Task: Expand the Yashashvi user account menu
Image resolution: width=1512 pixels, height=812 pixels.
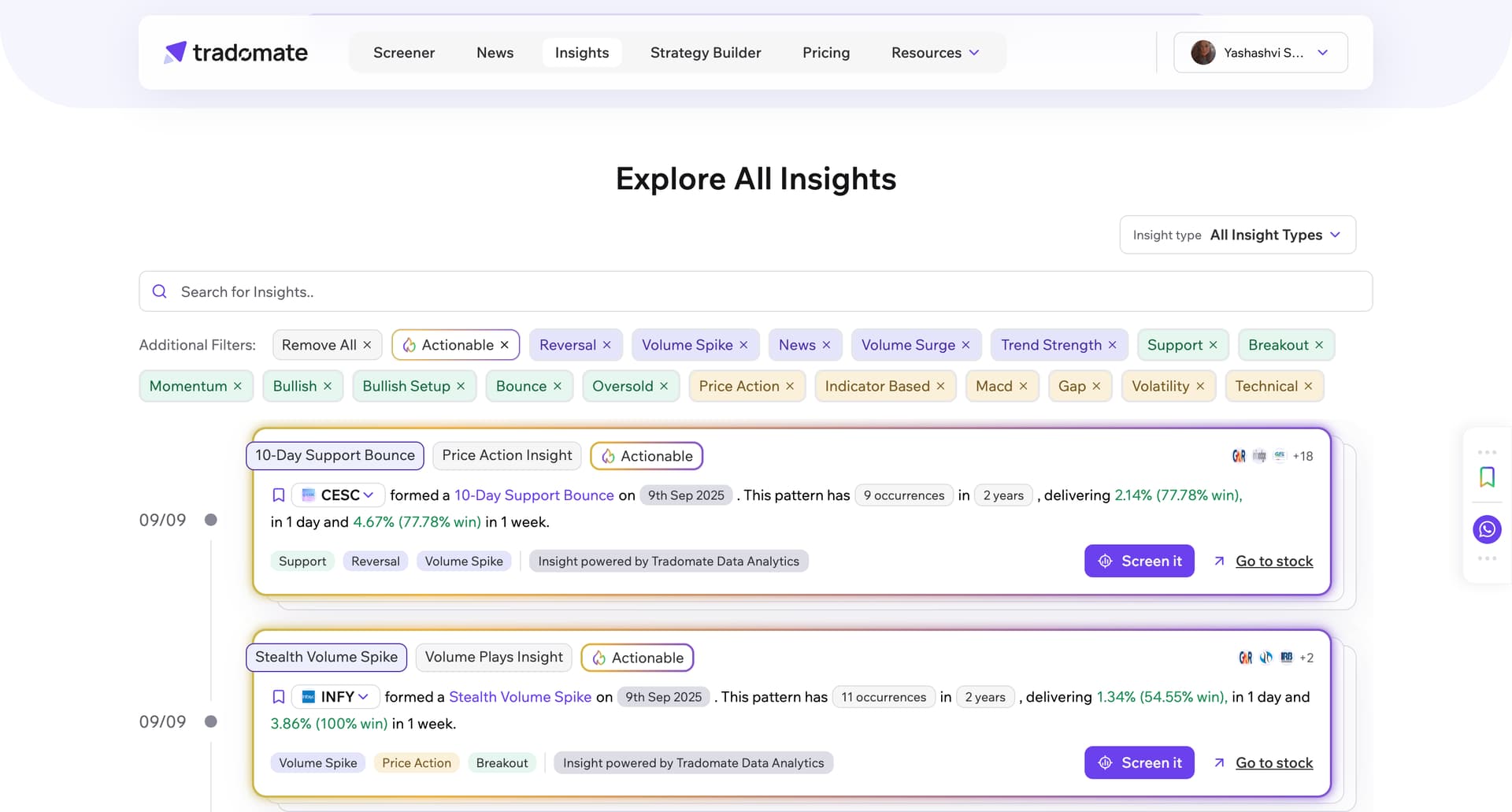Action: point(1261,53)
